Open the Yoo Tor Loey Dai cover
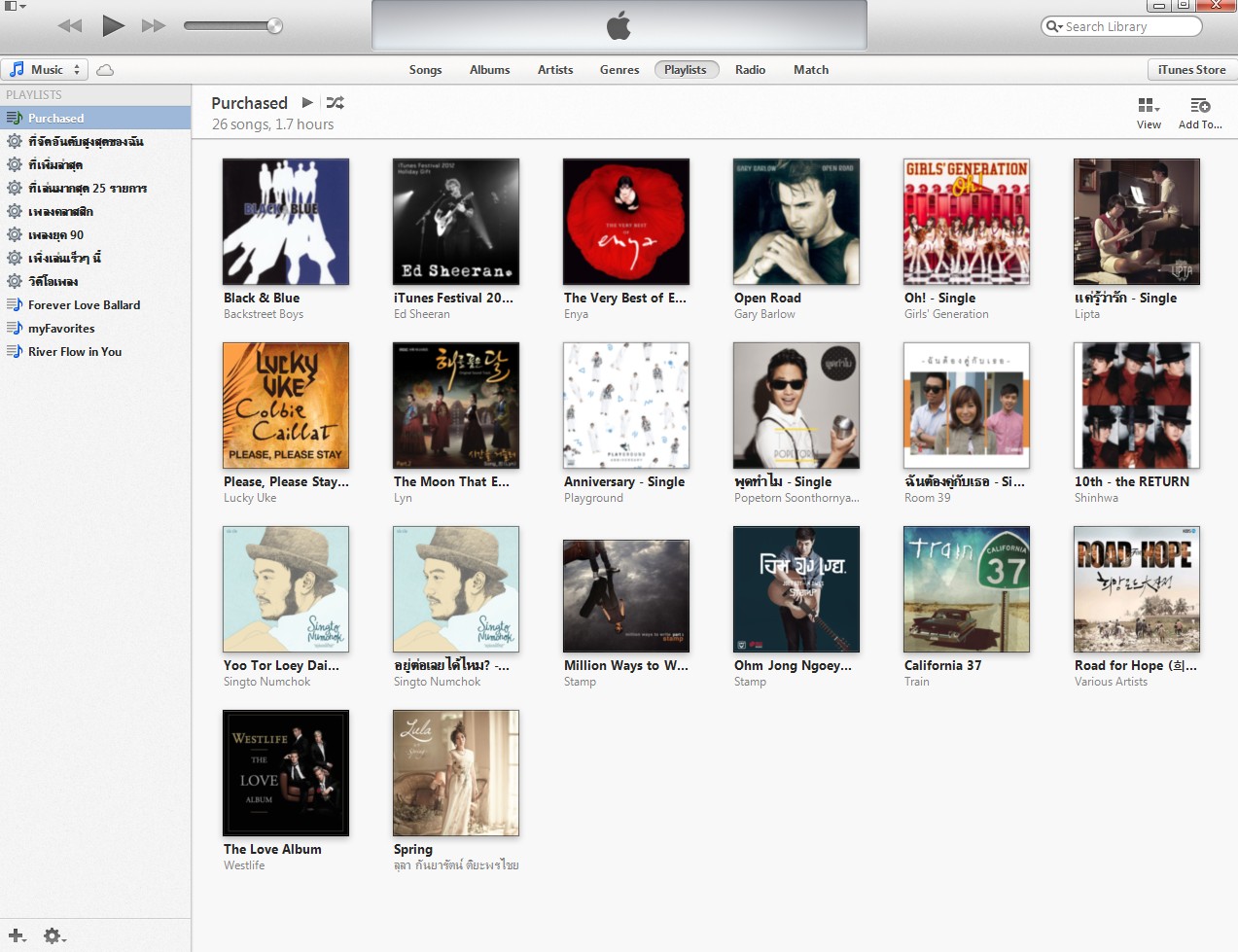Screen dimensions: 1238x952 point(286,589)
